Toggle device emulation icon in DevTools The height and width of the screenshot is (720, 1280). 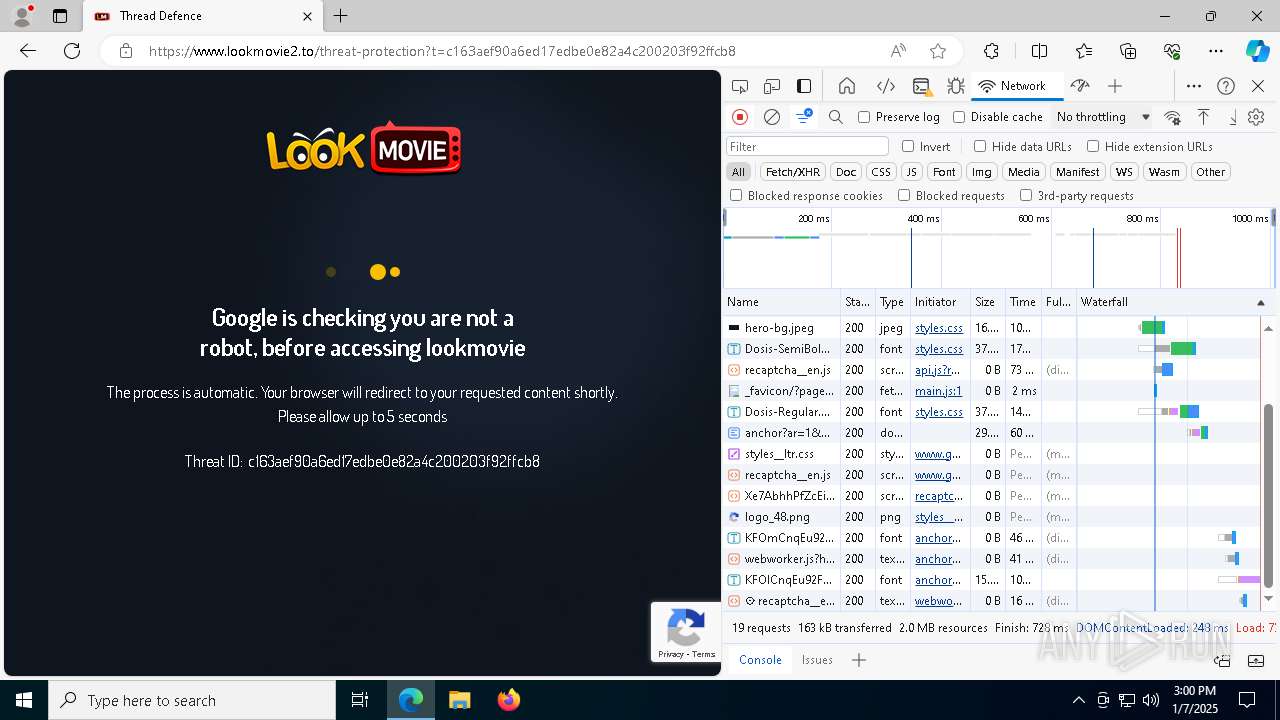[x=772, y=86]
